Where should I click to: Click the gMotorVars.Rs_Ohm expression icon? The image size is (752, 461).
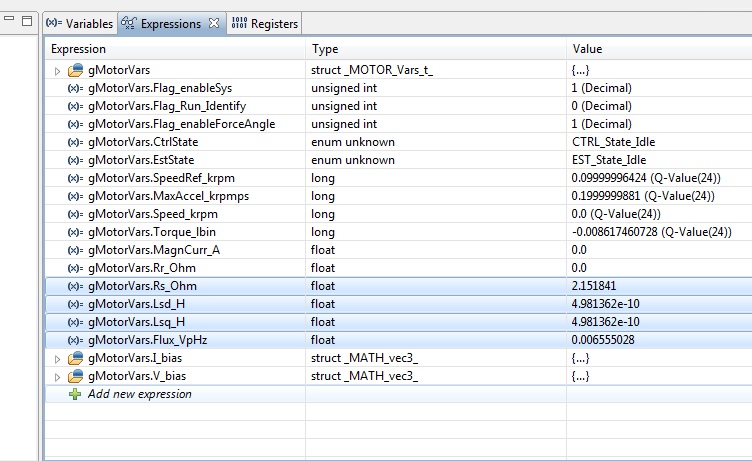click(75, 286)
